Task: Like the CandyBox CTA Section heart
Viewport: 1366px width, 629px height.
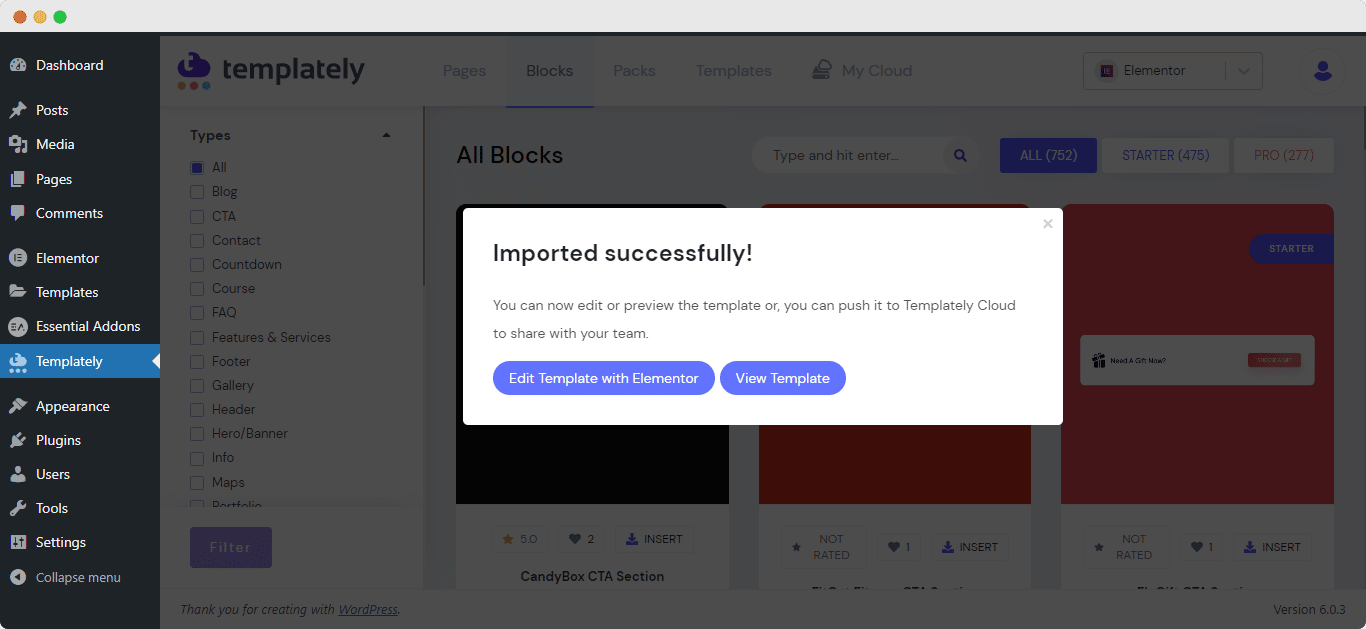Action: (x=582, y=539)
